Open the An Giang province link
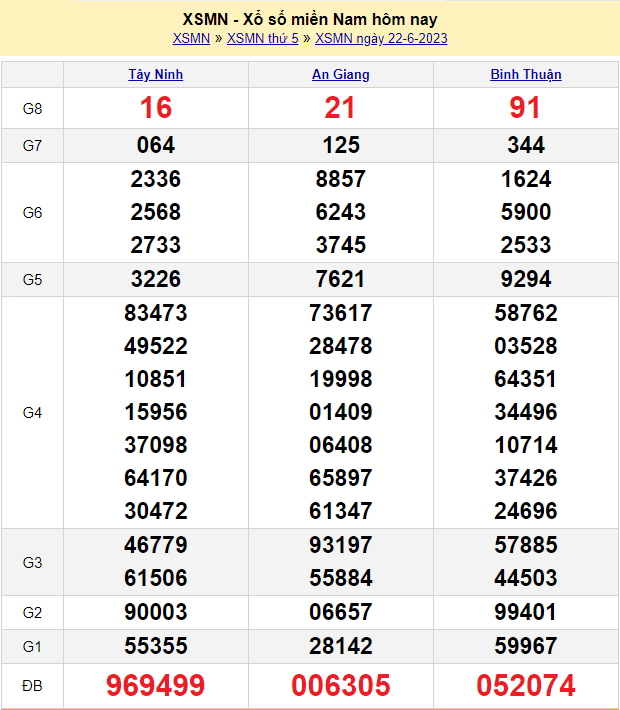 coord(341,75)
